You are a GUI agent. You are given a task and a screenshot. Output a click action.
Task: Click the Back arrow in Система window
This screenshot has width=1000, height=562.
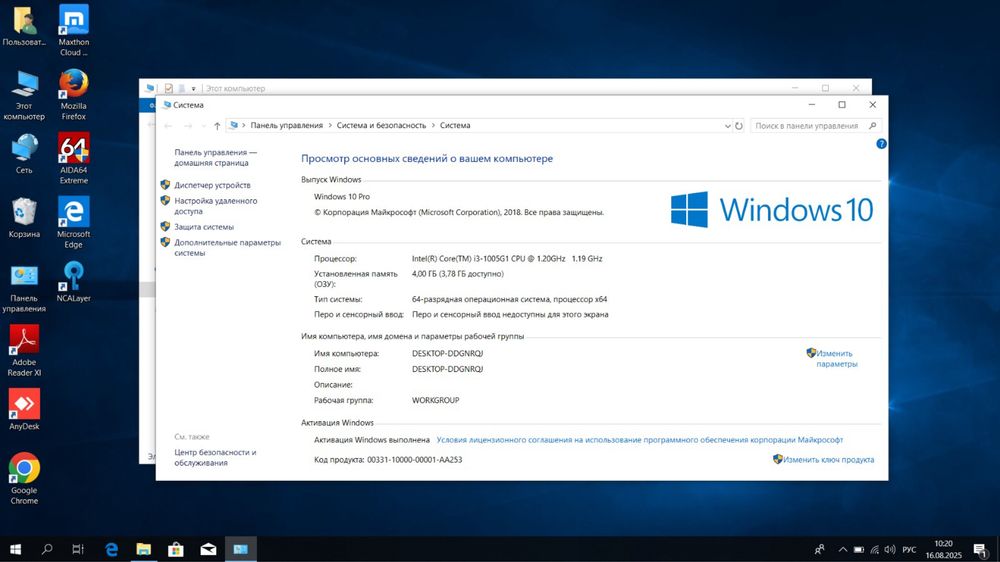(x=168, y=126)
